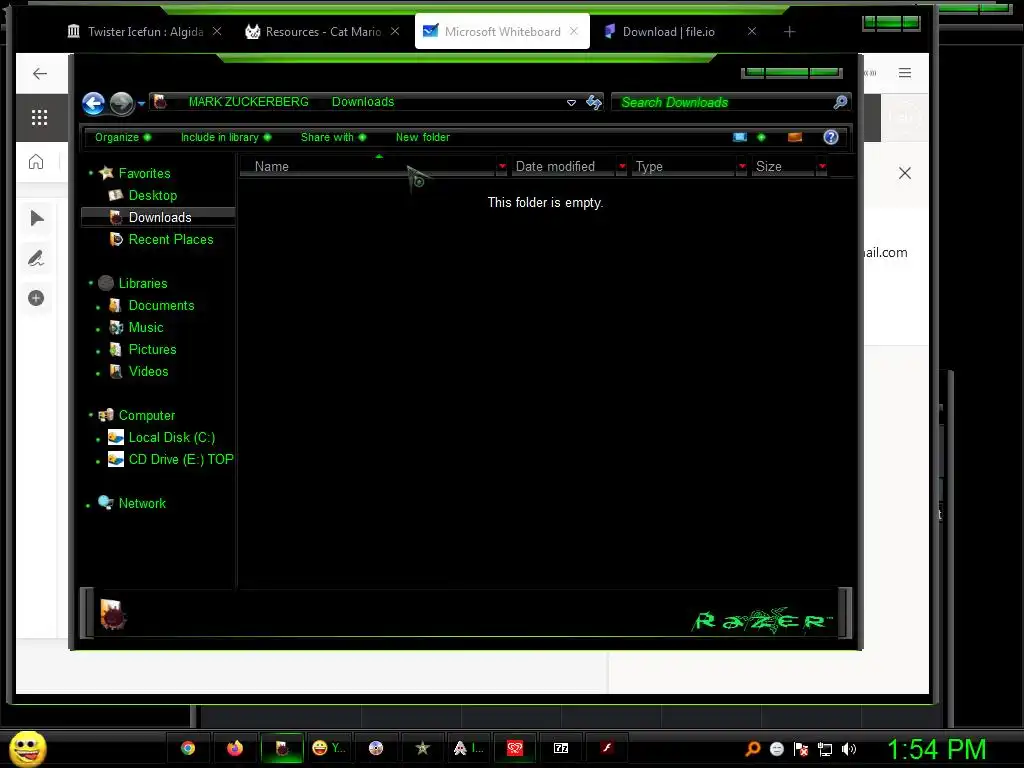Viewport: 1024px width, 768px height.
Task: Open the Organize menu
Action: (122, 137)
